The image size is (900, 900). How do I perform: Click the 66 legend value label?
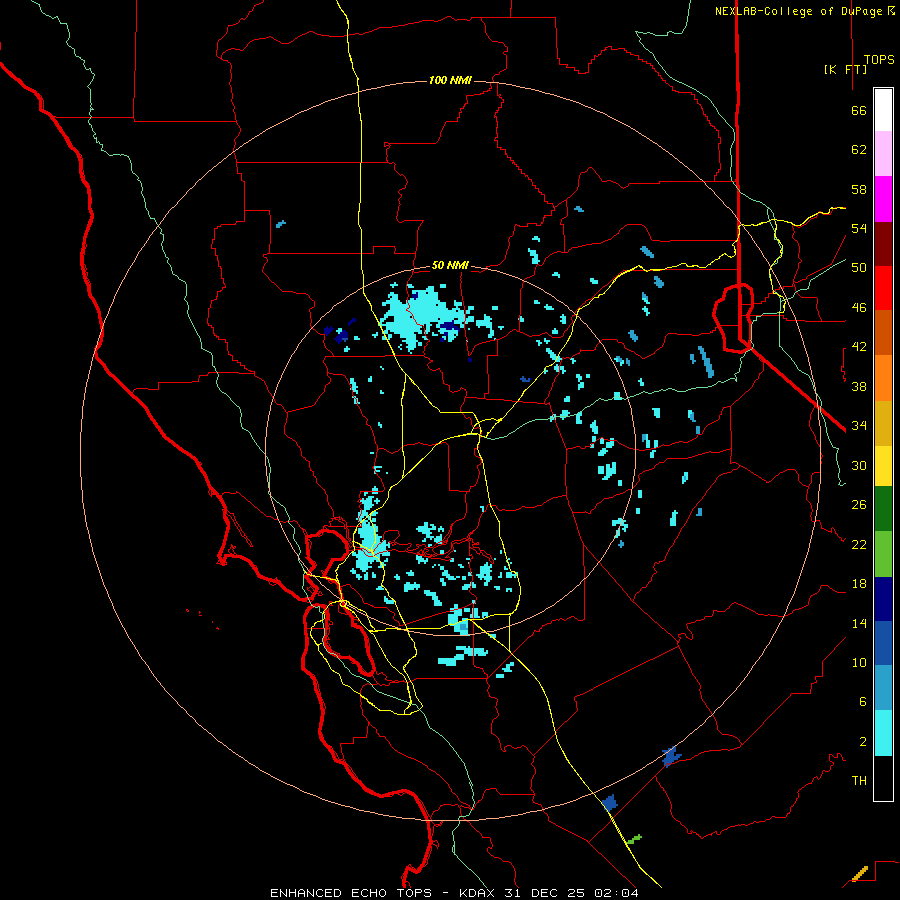859,111
